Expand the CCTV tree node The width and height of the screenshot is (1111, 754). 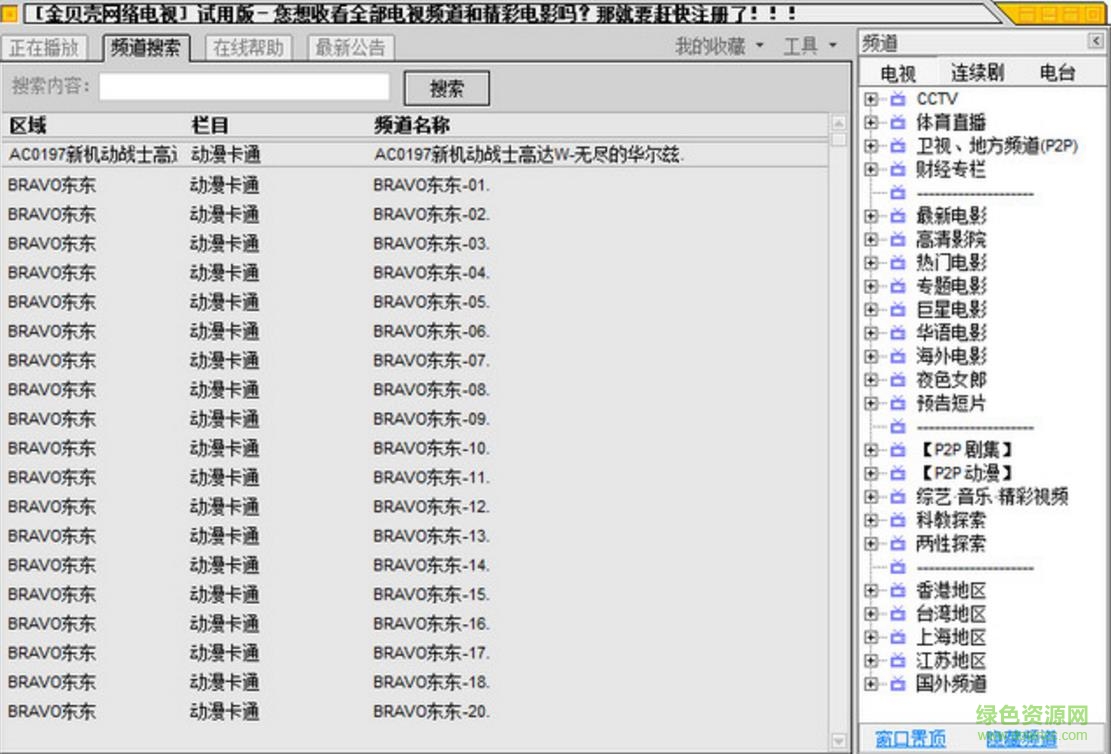[874, 99]
